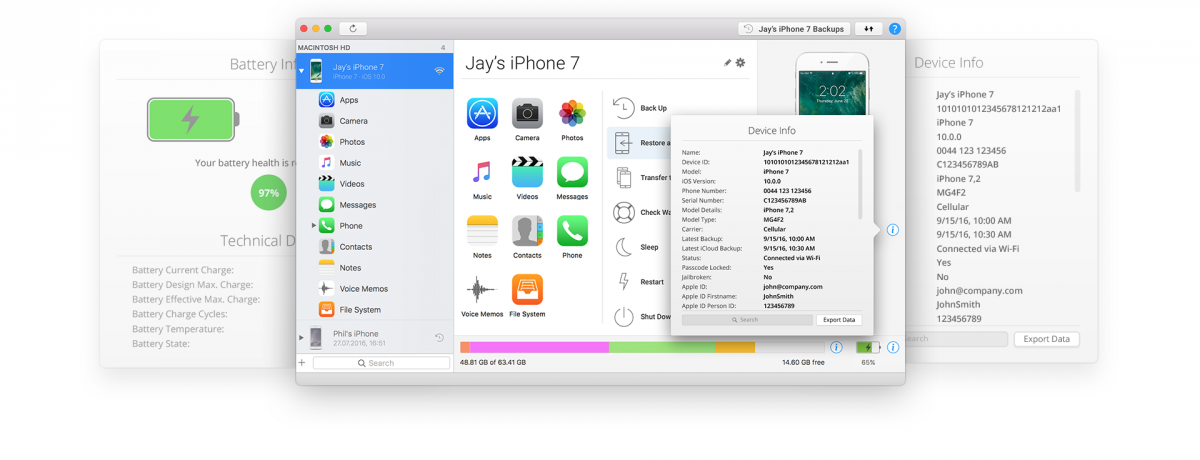Click the green battery graphic in Battery Info window
The height and width of the screenshot is (460, 1200).
(x=194, y=119)
